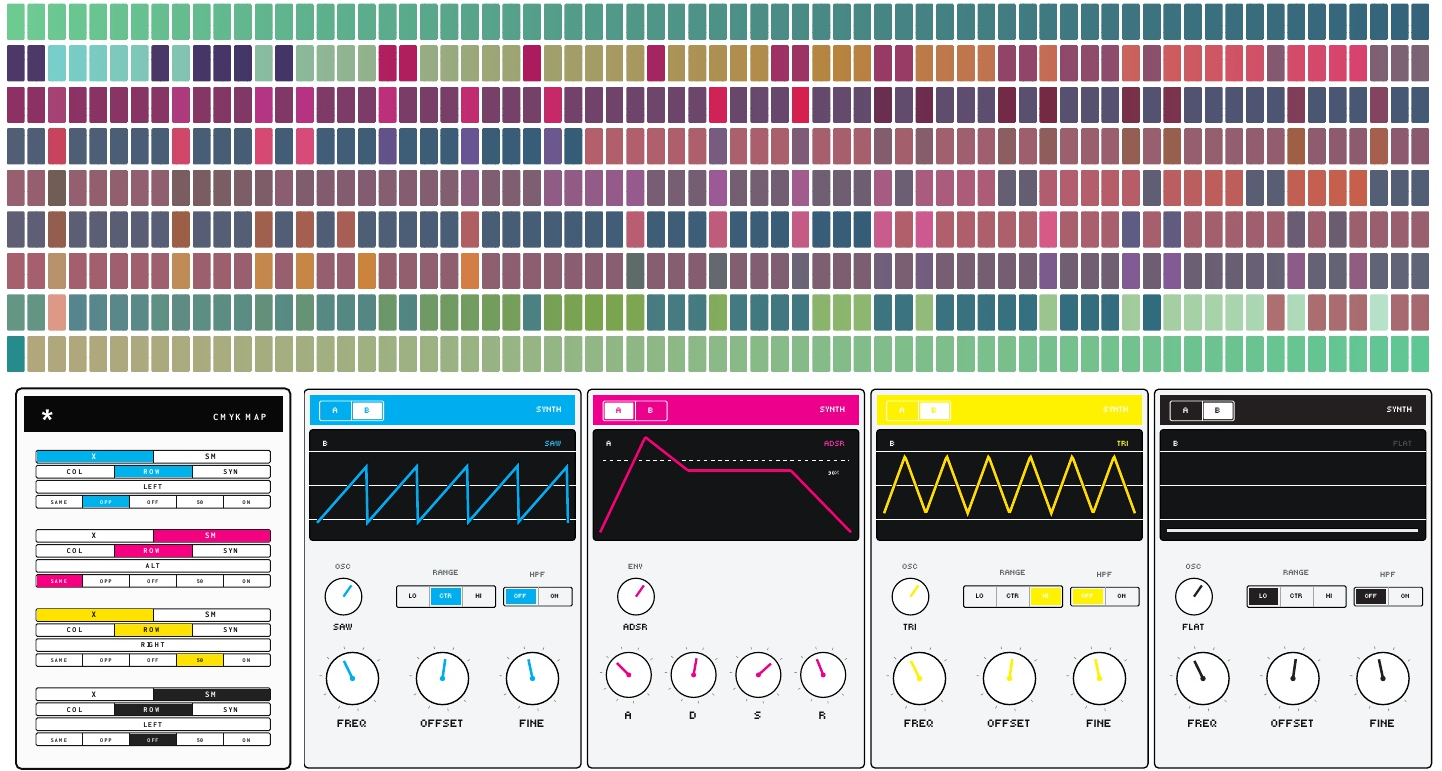
Task: Choose COL in the cyan map section
Action: point(75,471)
